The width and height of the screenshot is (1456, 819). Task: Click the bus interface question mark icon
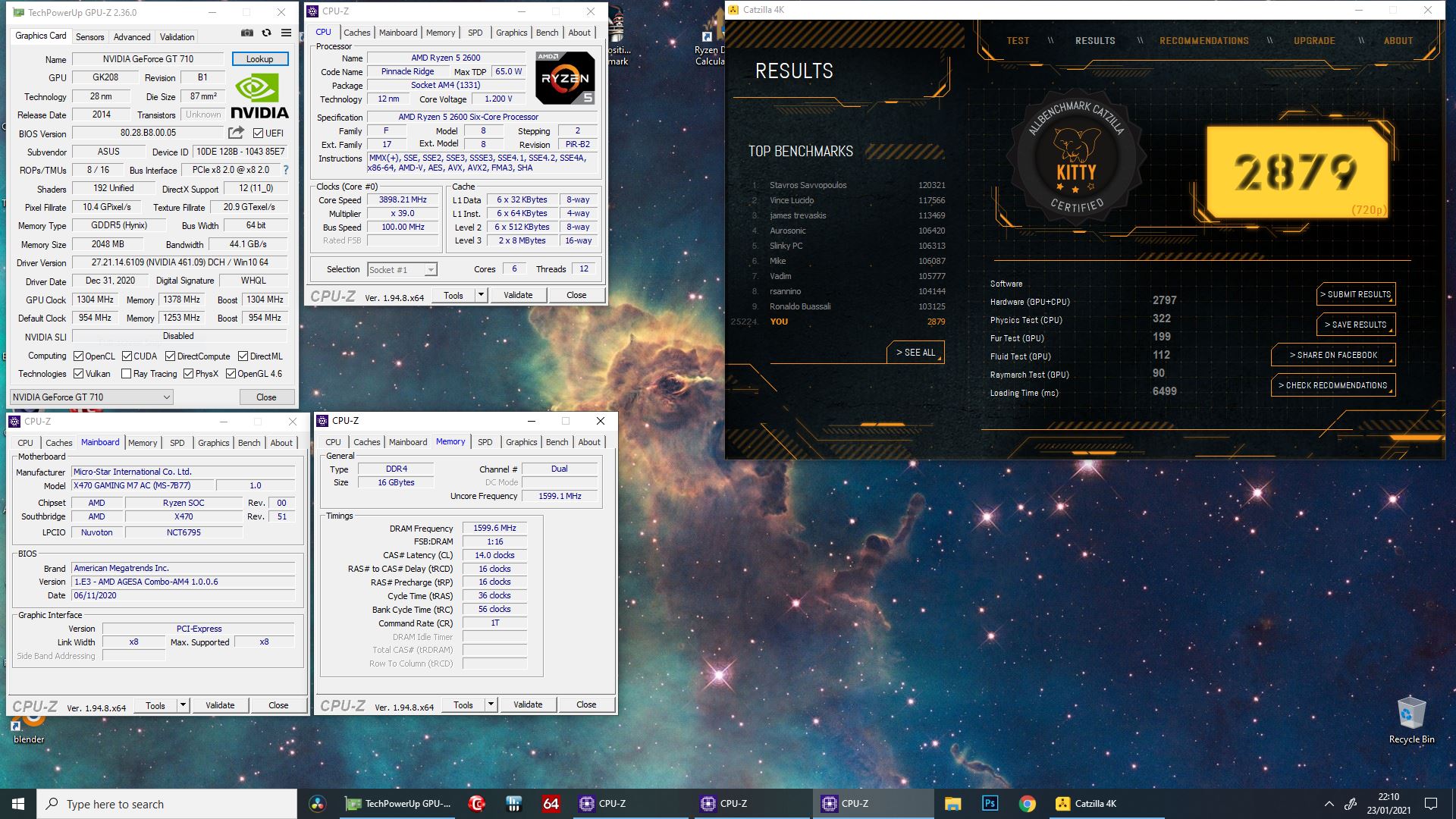tap(286, 170)
